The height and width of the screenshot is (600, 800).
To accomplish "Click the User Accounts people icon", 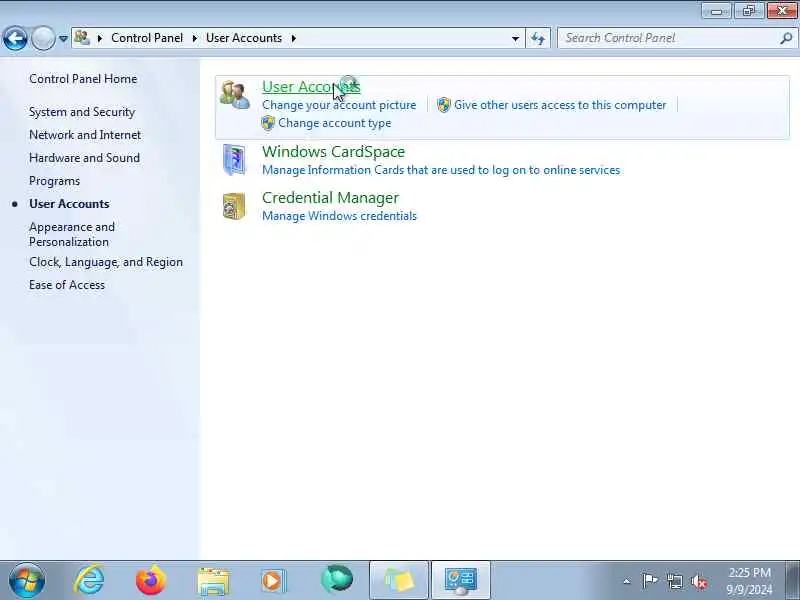I will (235, 95).
